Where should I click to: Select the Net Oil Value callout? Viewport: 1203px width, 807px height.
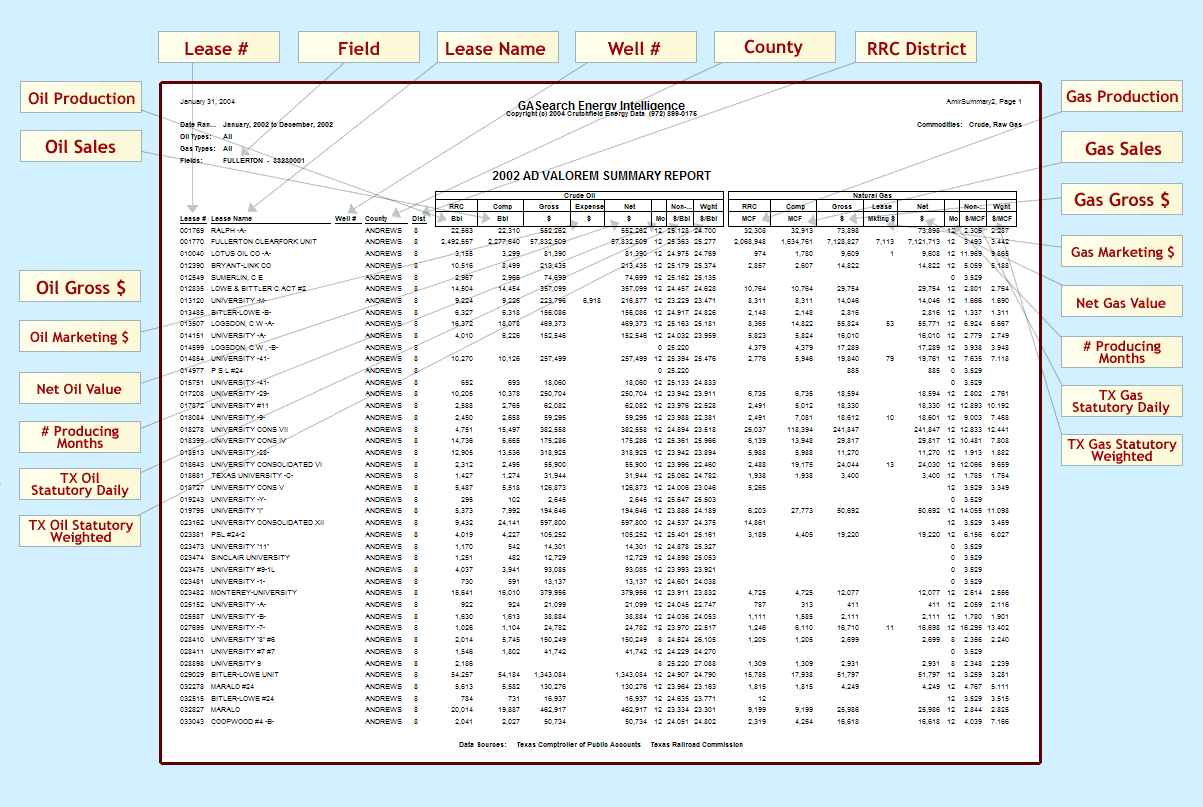80,388
